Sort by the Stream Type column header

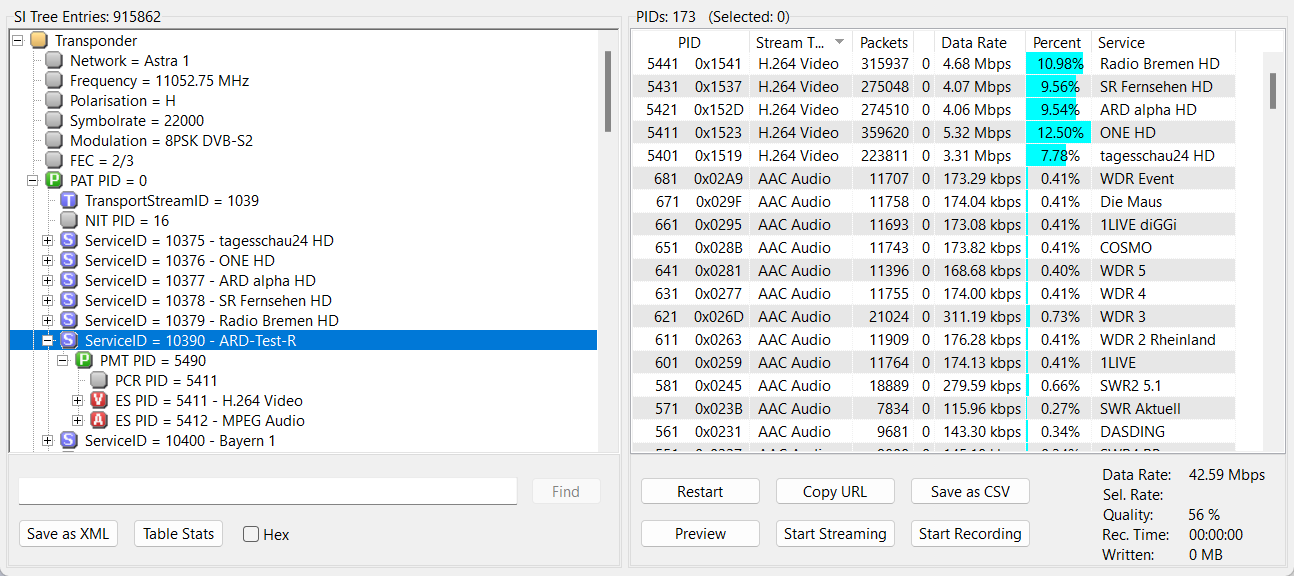click(802, 42)
